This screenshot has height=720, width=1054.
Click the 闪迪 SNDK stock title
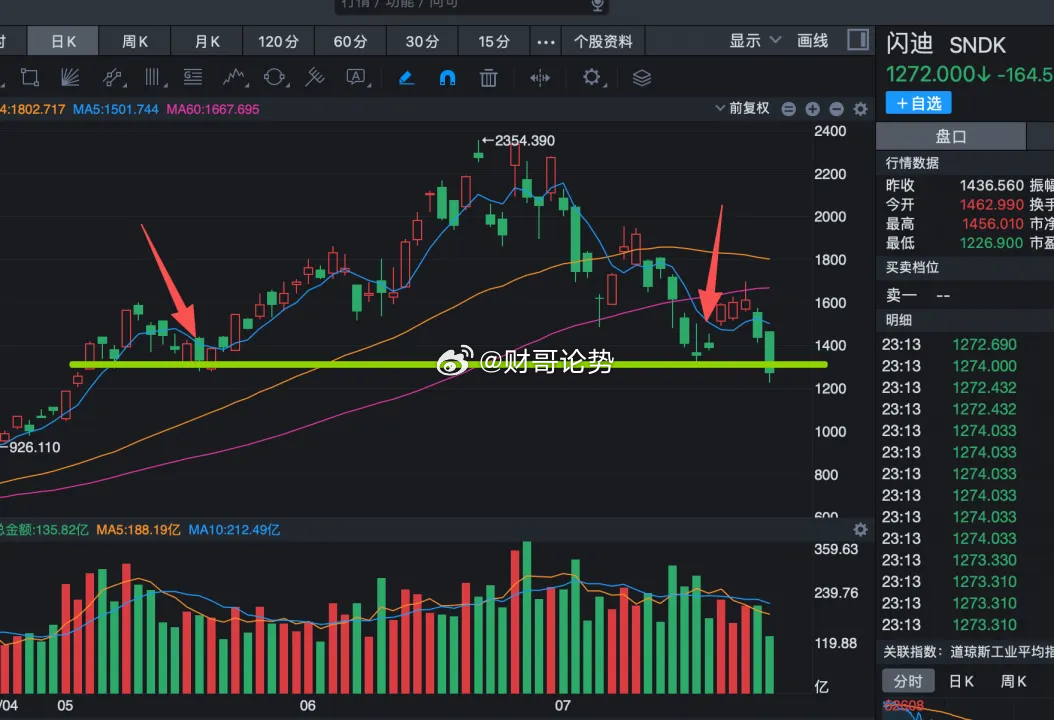tap(946, 44)
